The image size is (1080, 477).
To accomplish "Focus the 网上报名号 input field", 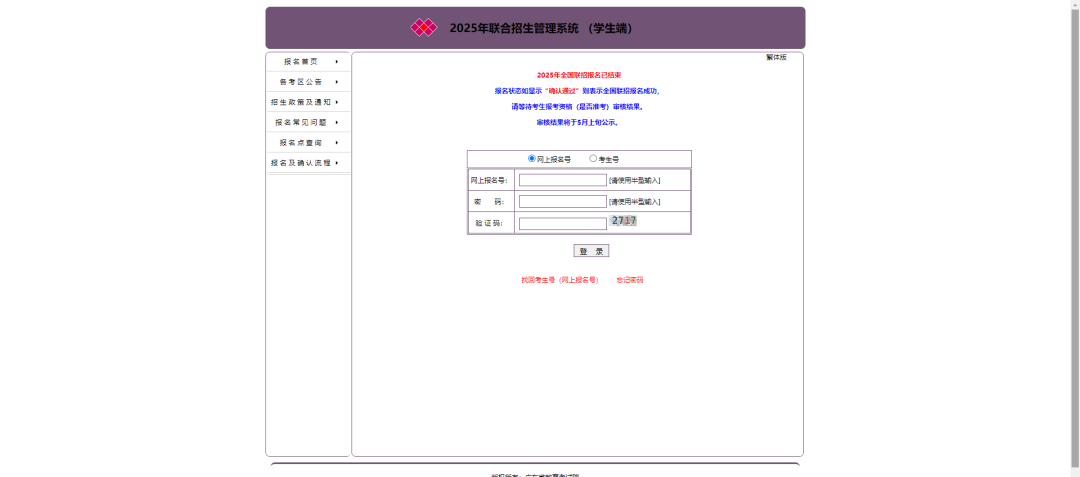I will [562, 180].
